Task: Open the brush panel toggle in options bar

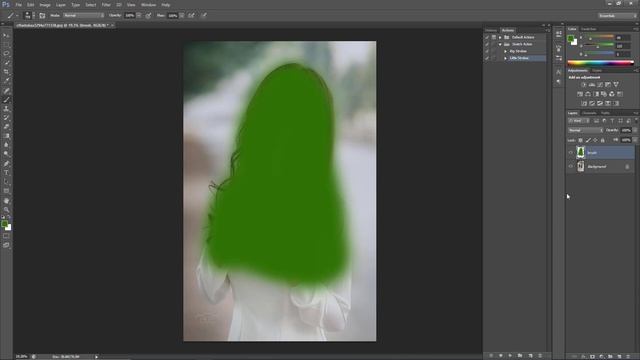Action: (42, 16)
